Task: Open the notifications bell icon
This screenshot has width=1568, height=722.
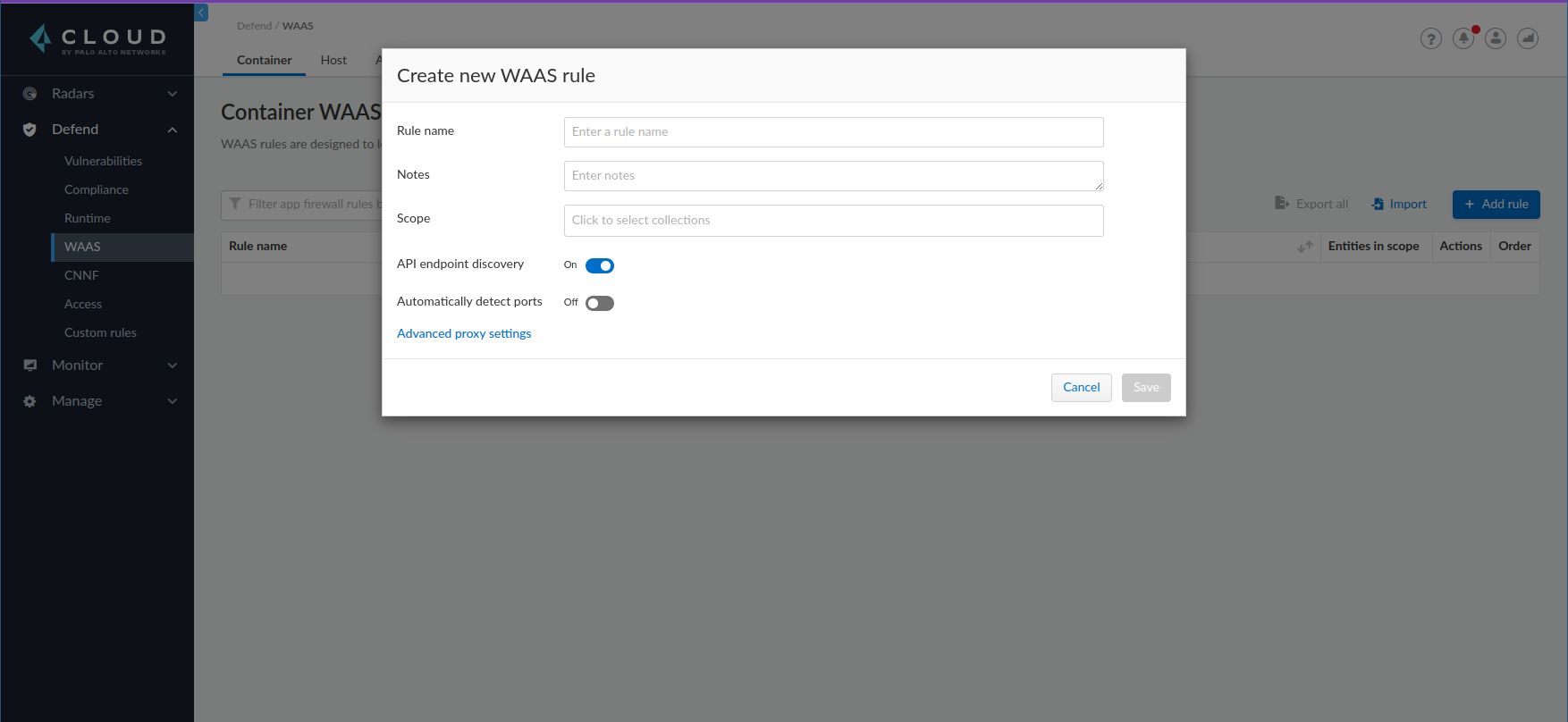Action: pos(1463,38)
